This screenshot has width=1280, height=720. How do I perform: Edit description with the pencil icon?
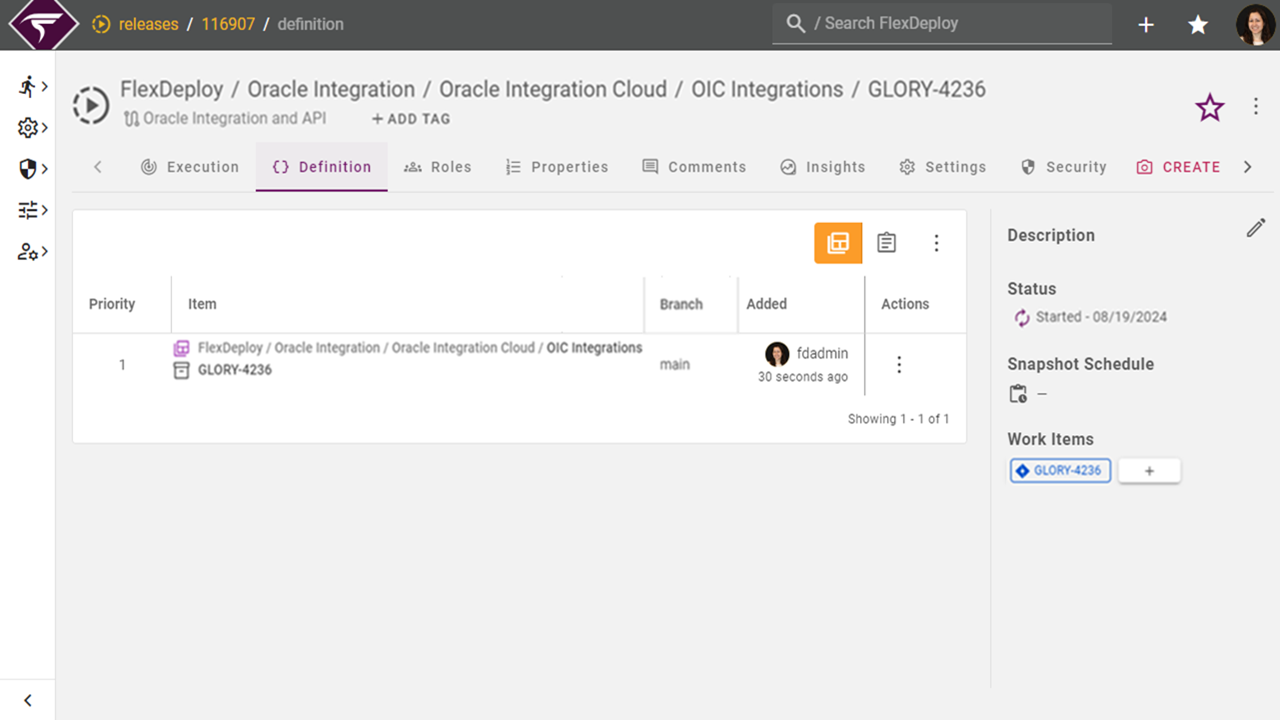(1255, 229)
